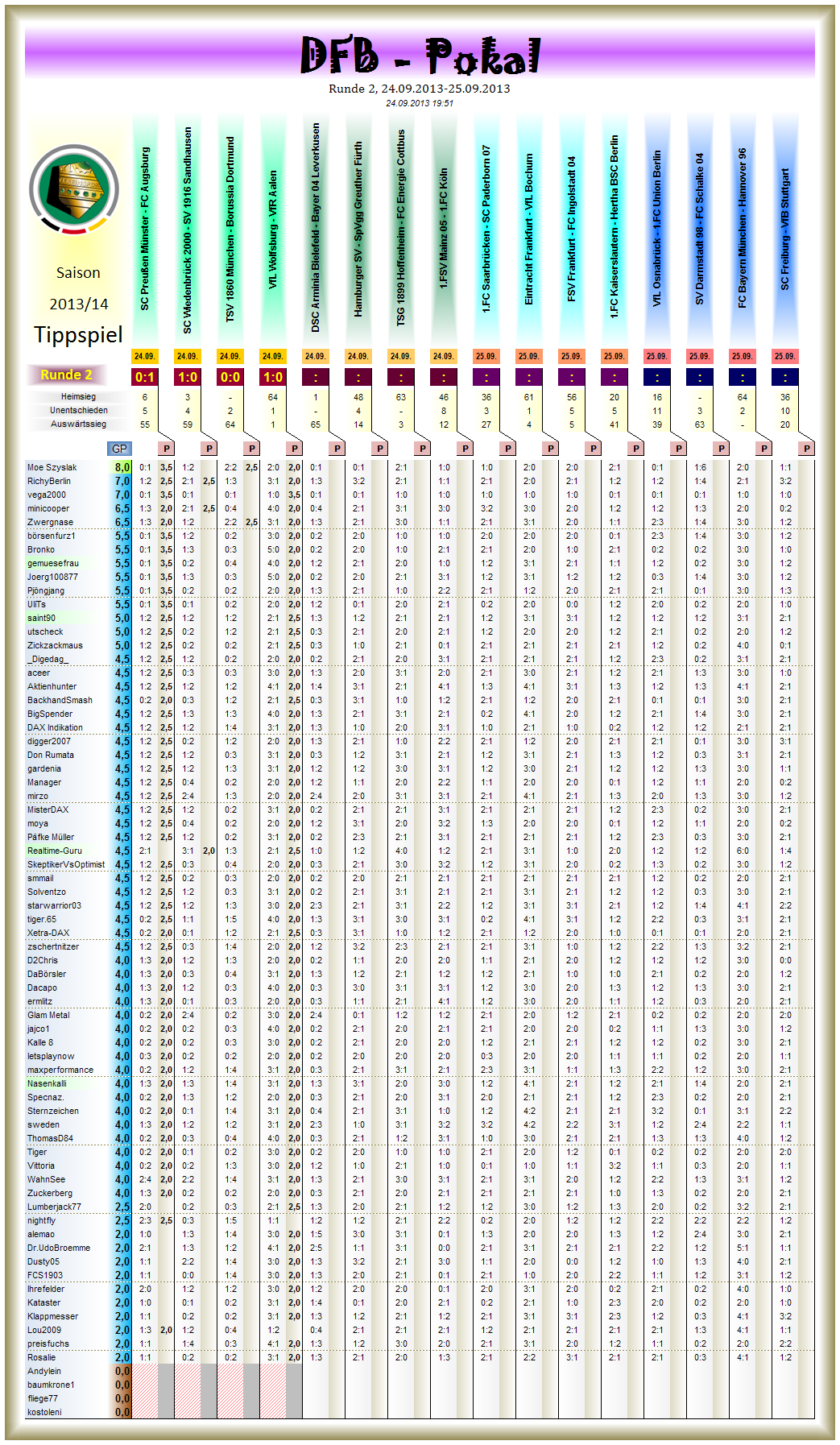Select player name Zickzackmaus

[x=55, y=645]
